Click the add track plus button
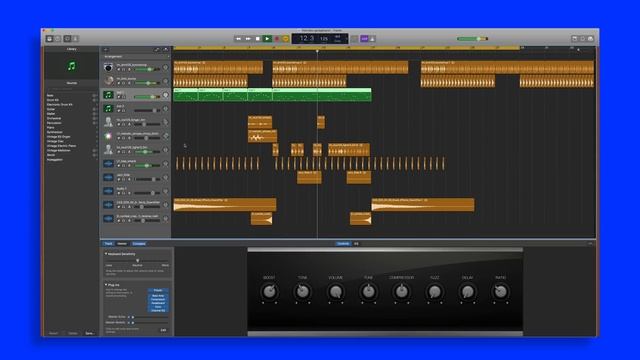 [x=106, y=49]
